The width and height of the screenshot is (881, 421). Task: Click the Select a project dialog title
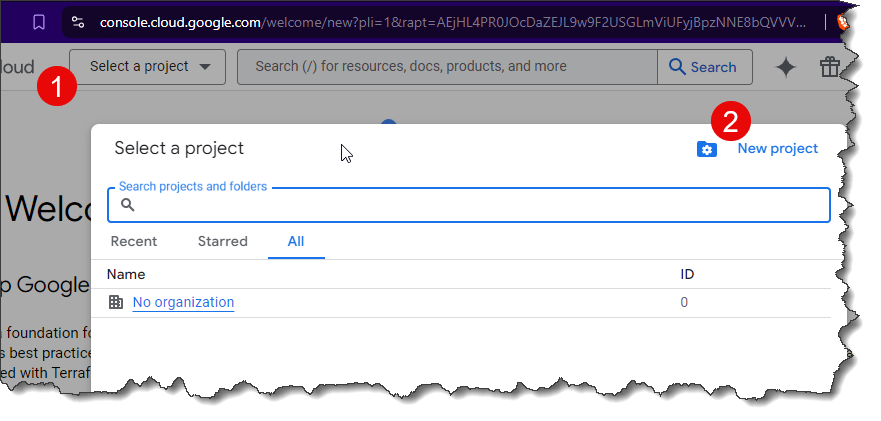[x=179, y=148]
